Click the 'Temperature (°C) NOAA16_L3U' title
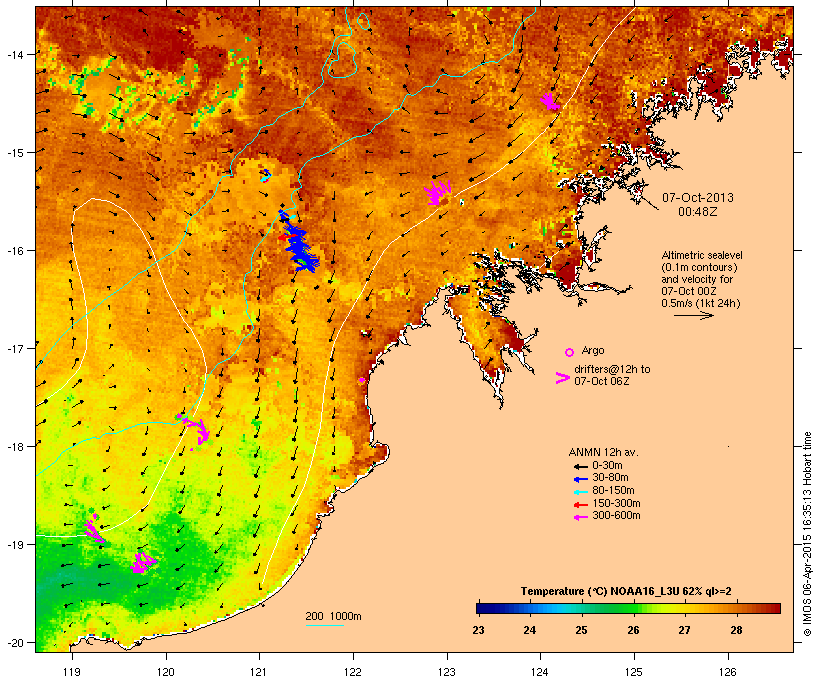The width and height of the screenshot is (820, 680). point(602,591)
